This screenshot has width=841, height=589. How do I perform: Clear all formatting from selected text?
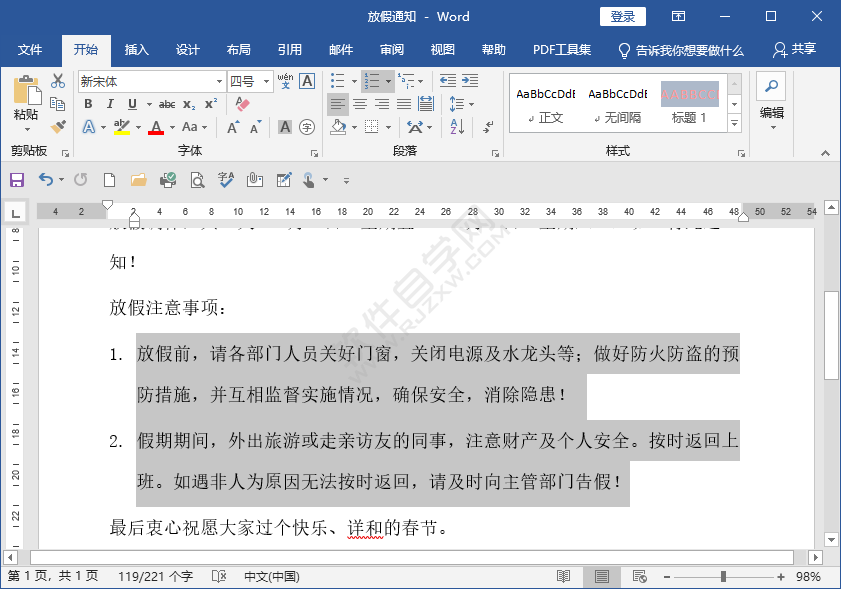[x=240, y=104]
